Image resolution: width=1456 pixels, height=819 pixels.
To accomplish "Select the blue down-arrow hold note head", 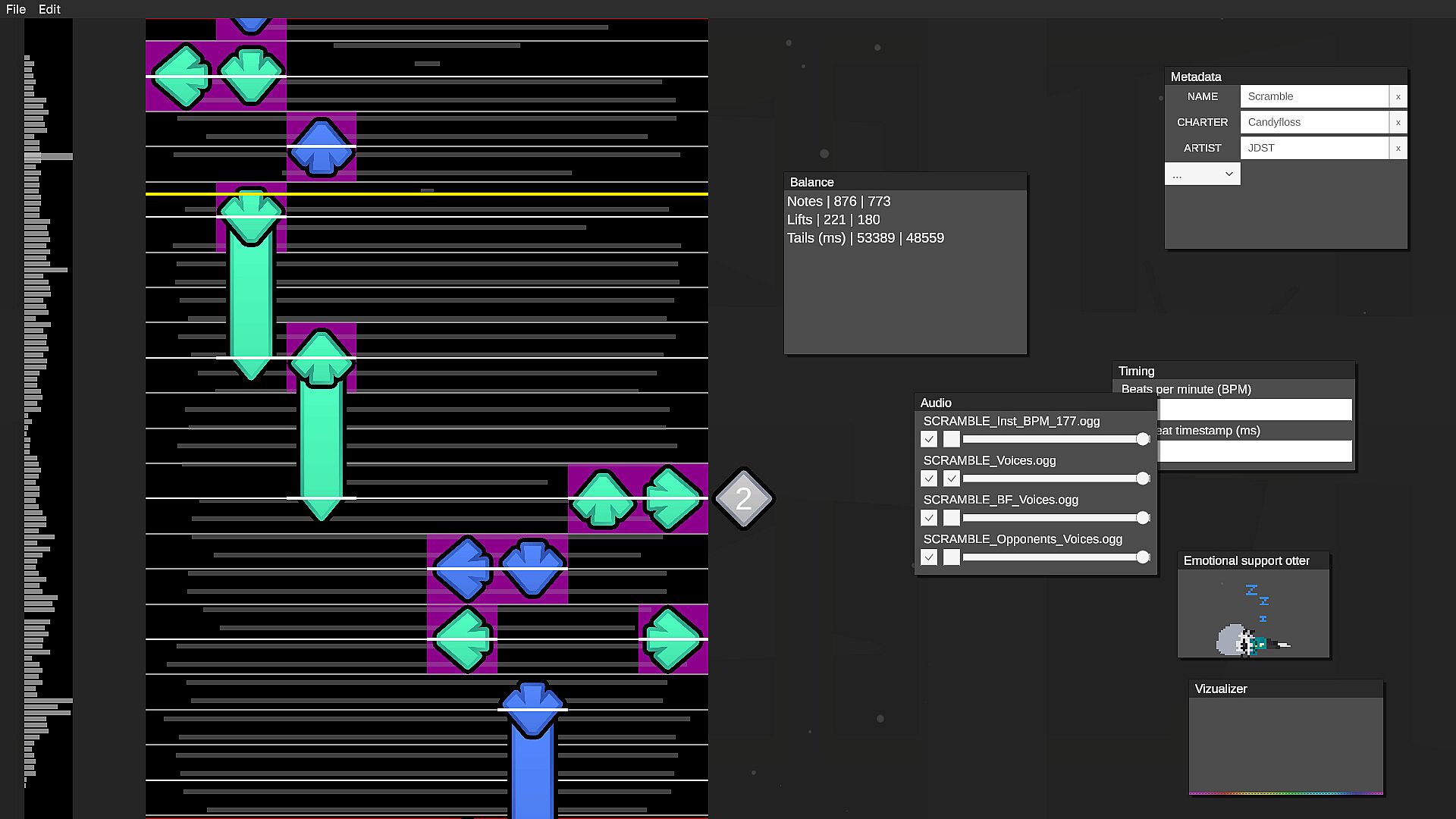I will (x=532, y=708).
